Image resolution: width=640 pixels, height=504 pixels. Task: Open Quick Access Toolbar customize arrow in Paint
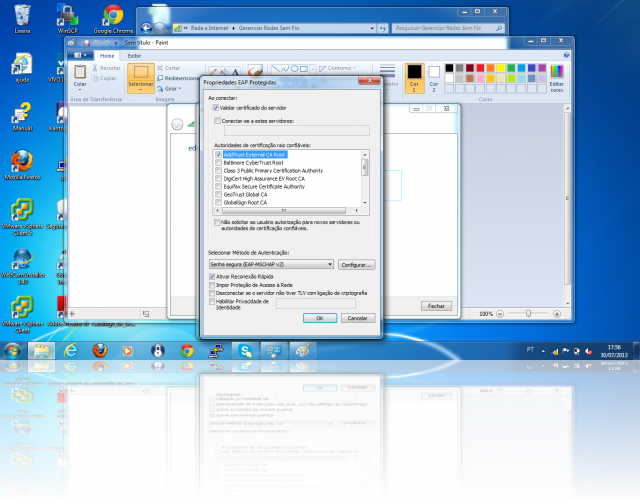(x=116, y=43)
